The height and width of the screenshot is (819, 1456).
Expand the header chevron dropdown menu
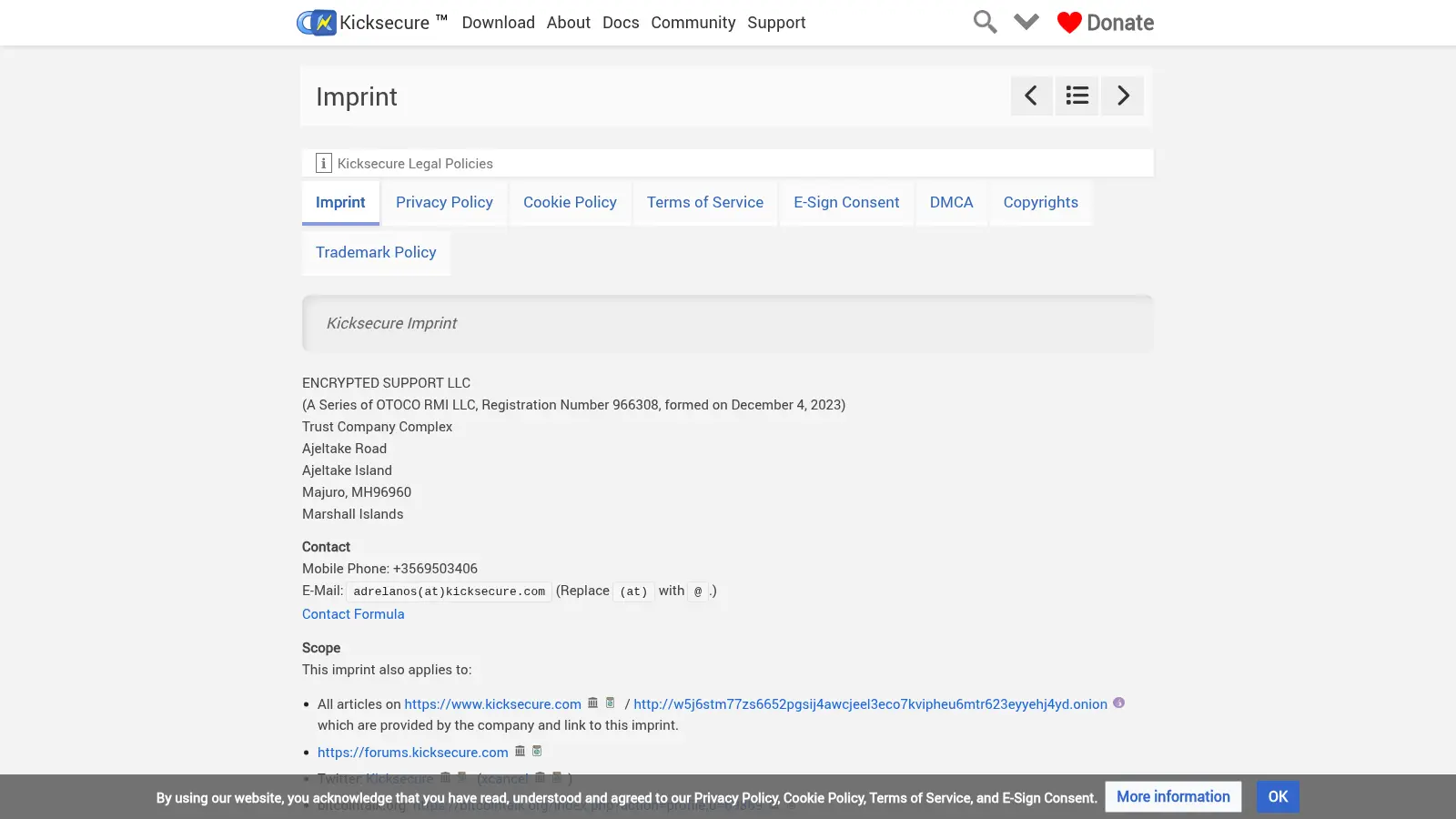(1026, 22)
